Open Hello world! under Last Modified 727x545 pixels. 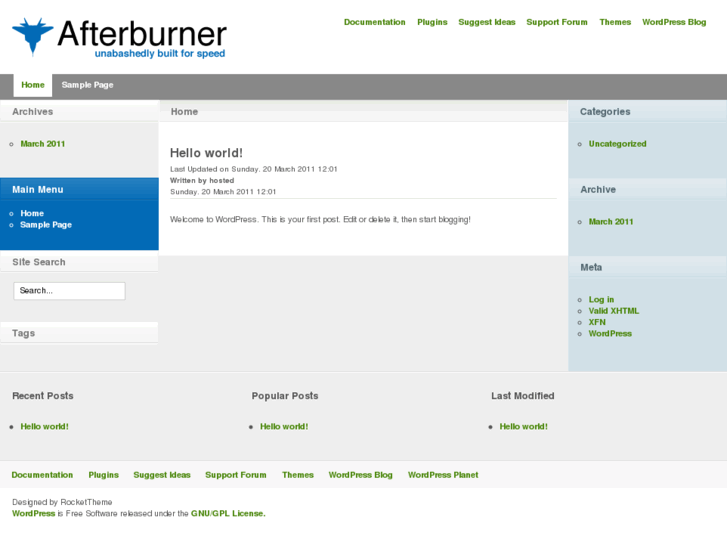[523, 427]
